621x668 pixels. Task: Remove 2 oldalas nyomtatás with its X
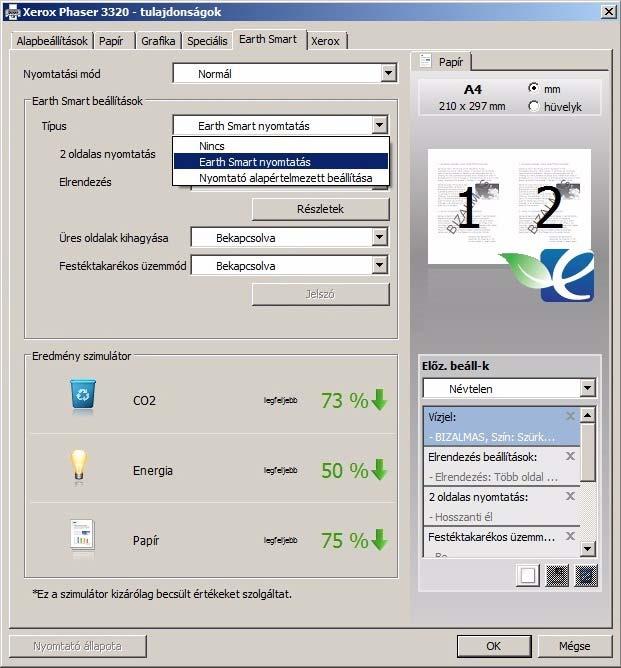coord(570,496)
